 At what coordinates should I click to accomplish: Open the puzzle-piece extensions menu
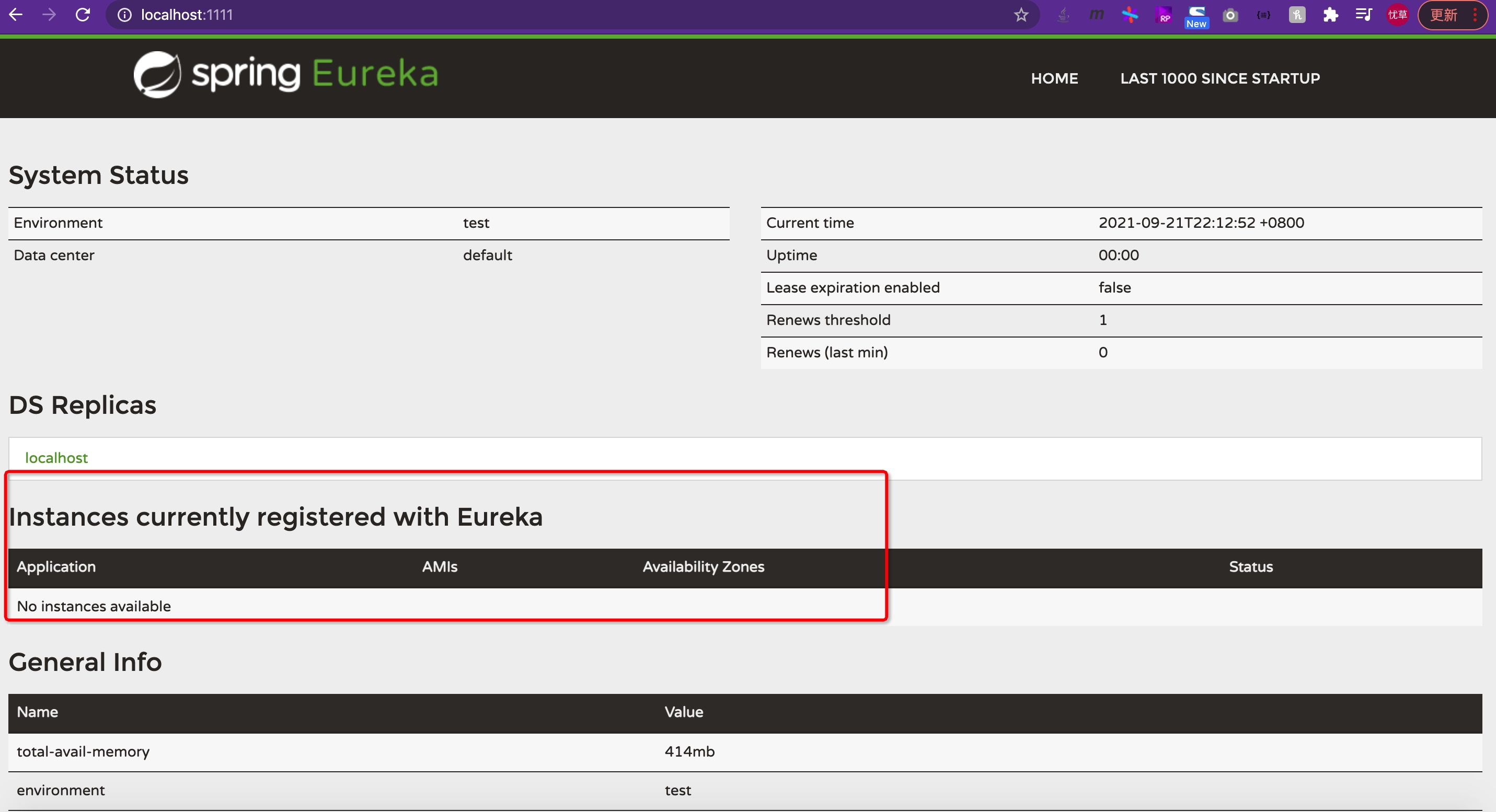point(1330,15)
